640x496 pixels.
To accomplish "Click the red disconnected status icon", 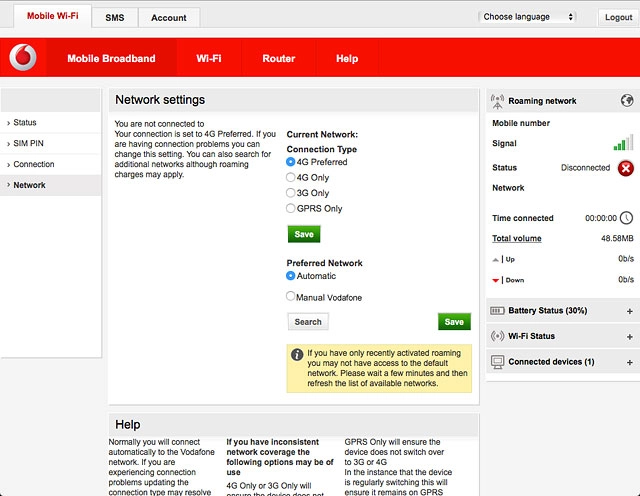I will coord(626,168).
